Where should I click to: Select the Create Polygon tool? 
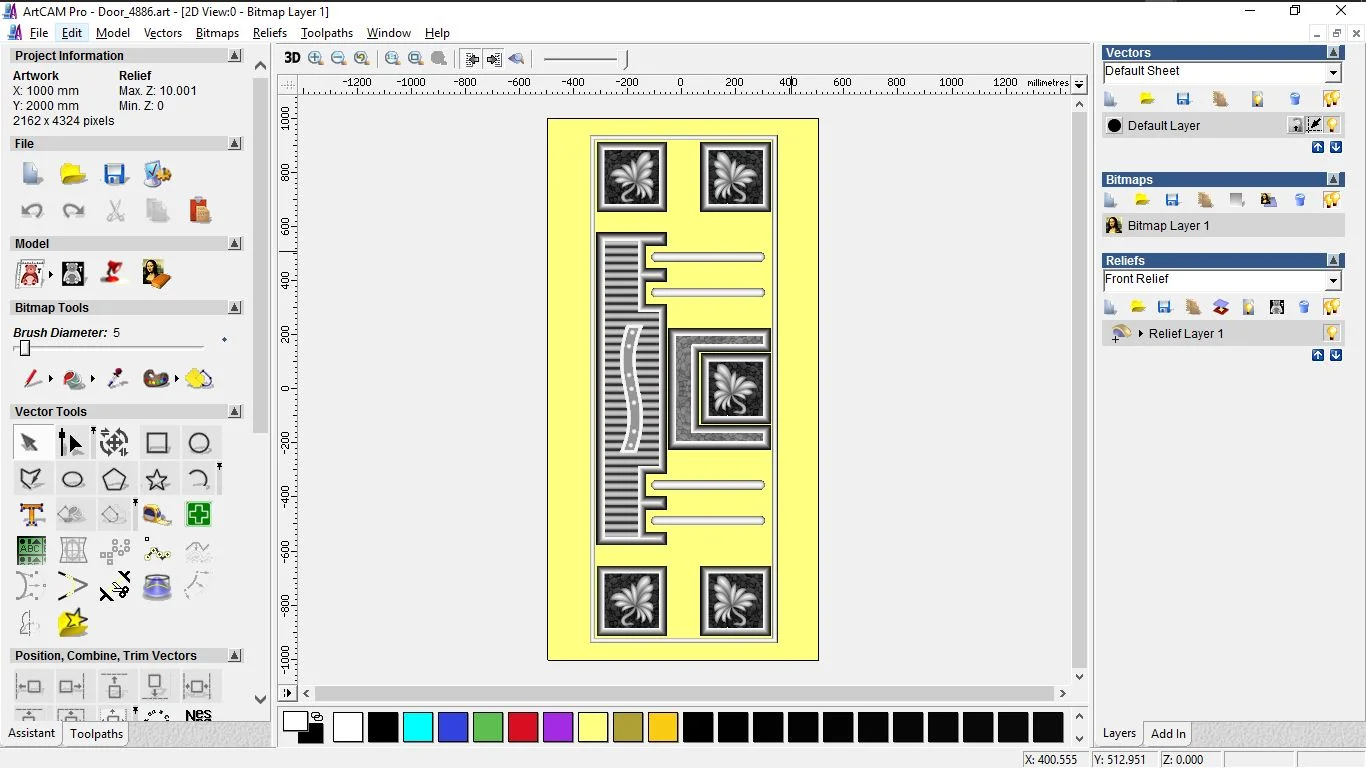115,479
